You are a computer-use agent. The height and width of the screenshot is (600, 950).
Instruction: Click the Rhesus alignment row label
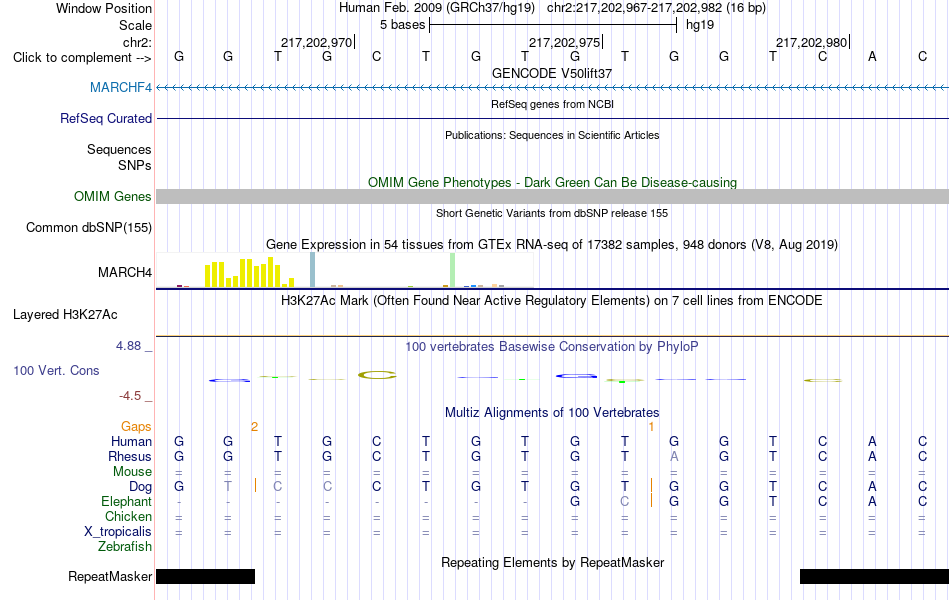130,456
